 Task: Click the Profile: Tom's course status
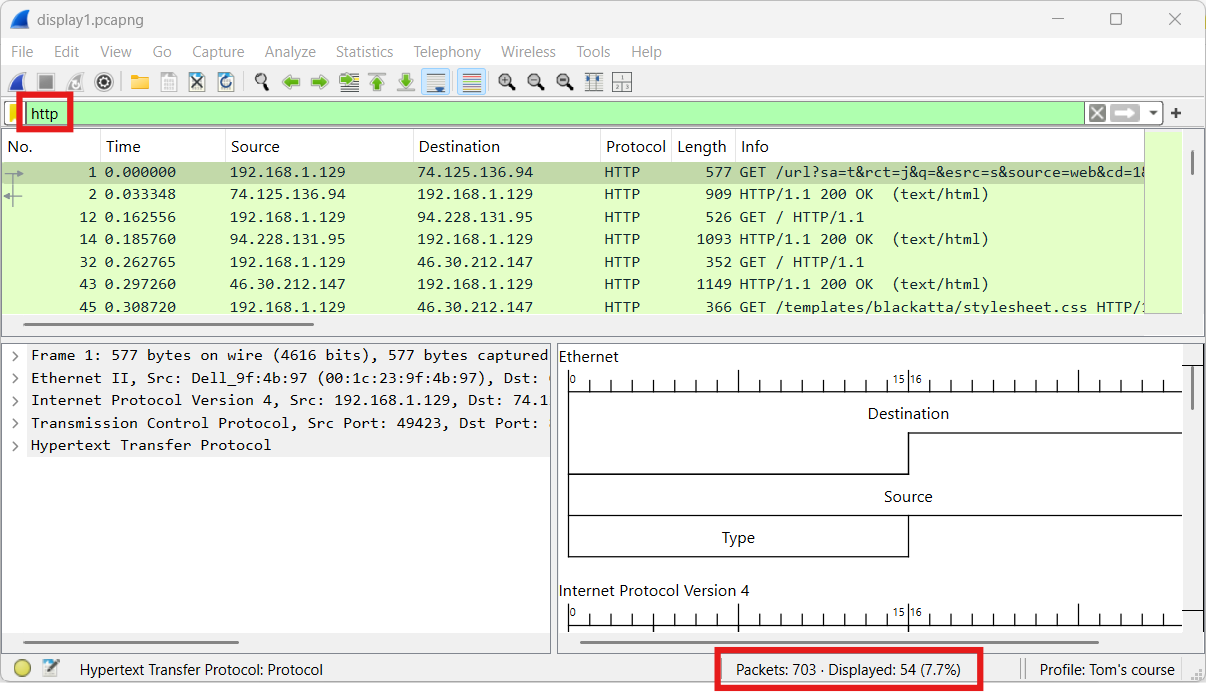(1106, 670)
